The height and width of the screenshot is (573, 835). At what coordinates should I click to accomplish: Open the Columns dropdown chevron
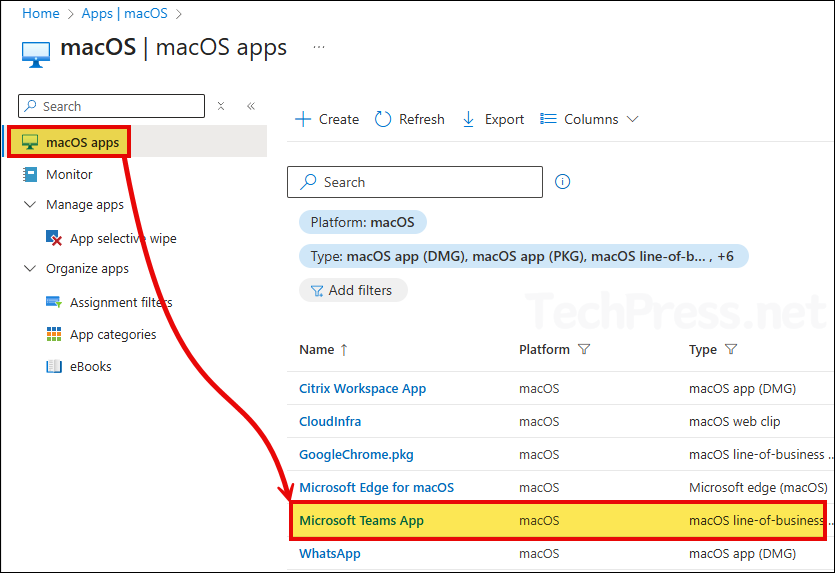(632, 119)
